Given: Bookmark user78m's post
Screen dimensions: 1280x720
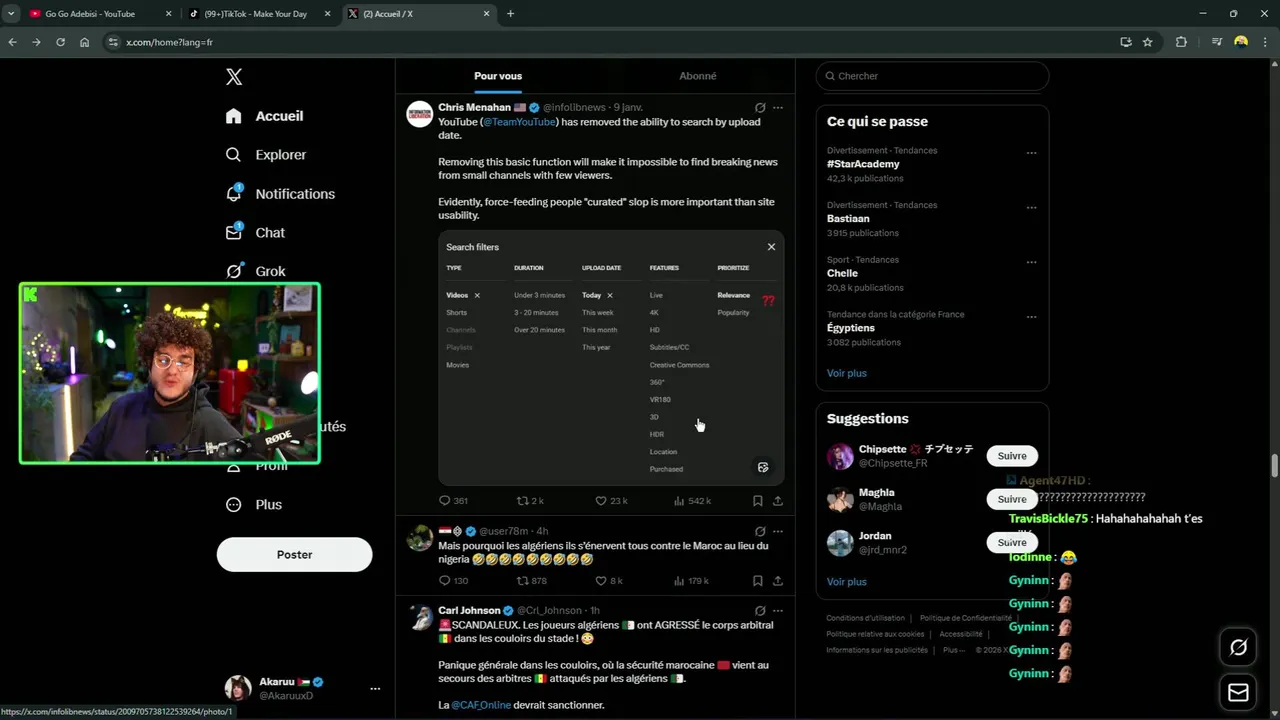Looking at the screenshot, I should click(758, 581).
